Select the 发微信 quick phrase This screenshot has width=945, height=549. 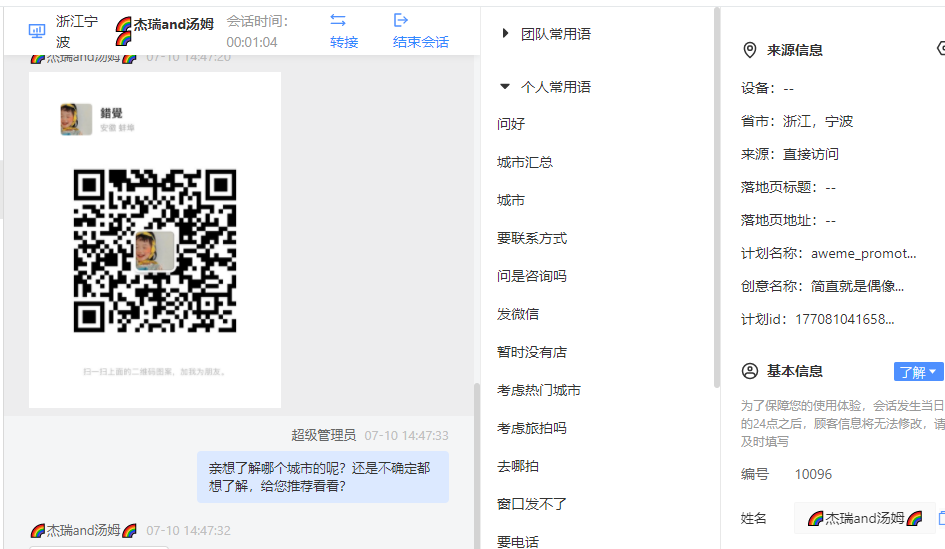518,314
